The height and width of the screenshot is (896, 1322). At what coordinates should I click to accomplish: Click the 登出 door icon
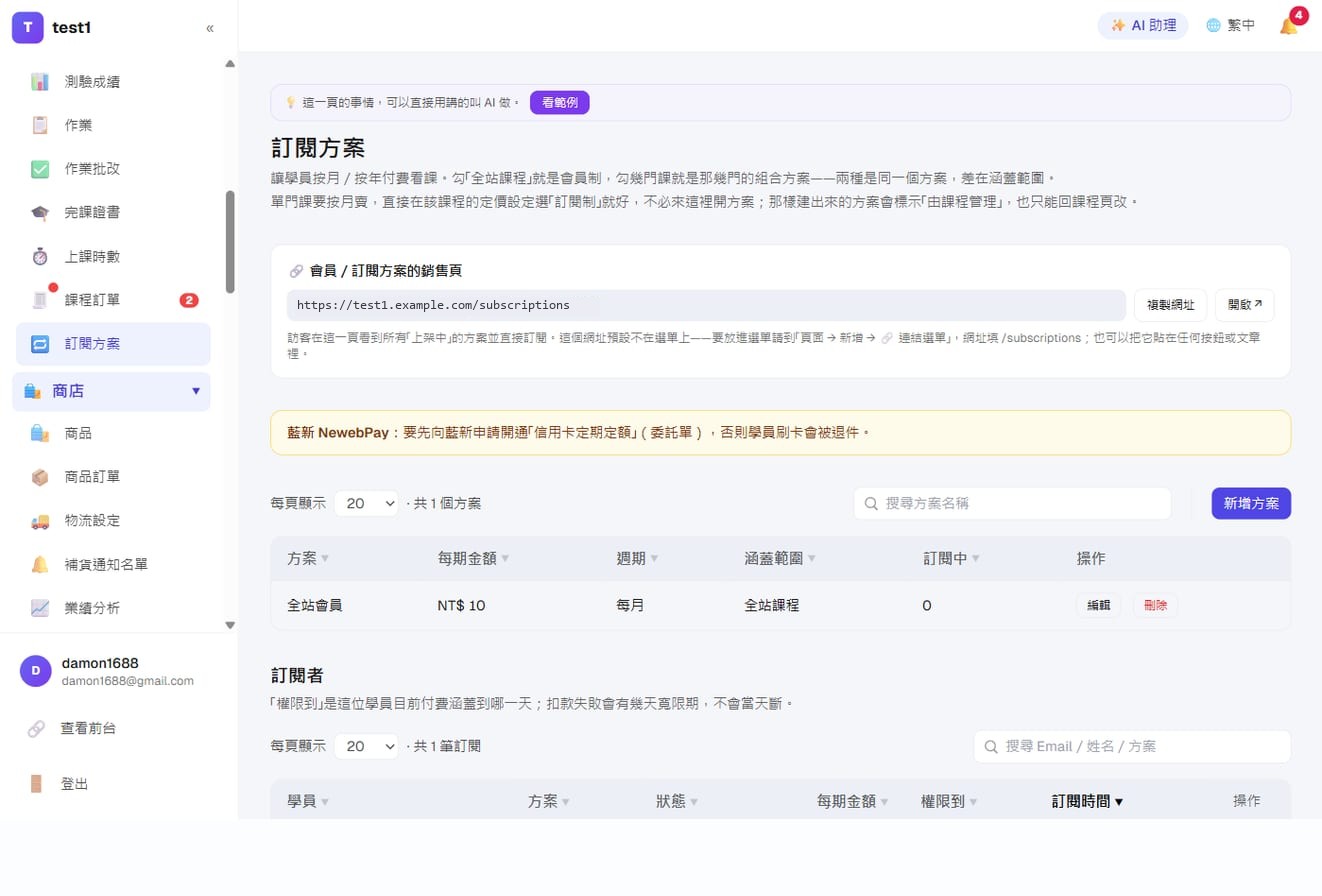click(36, 783)
